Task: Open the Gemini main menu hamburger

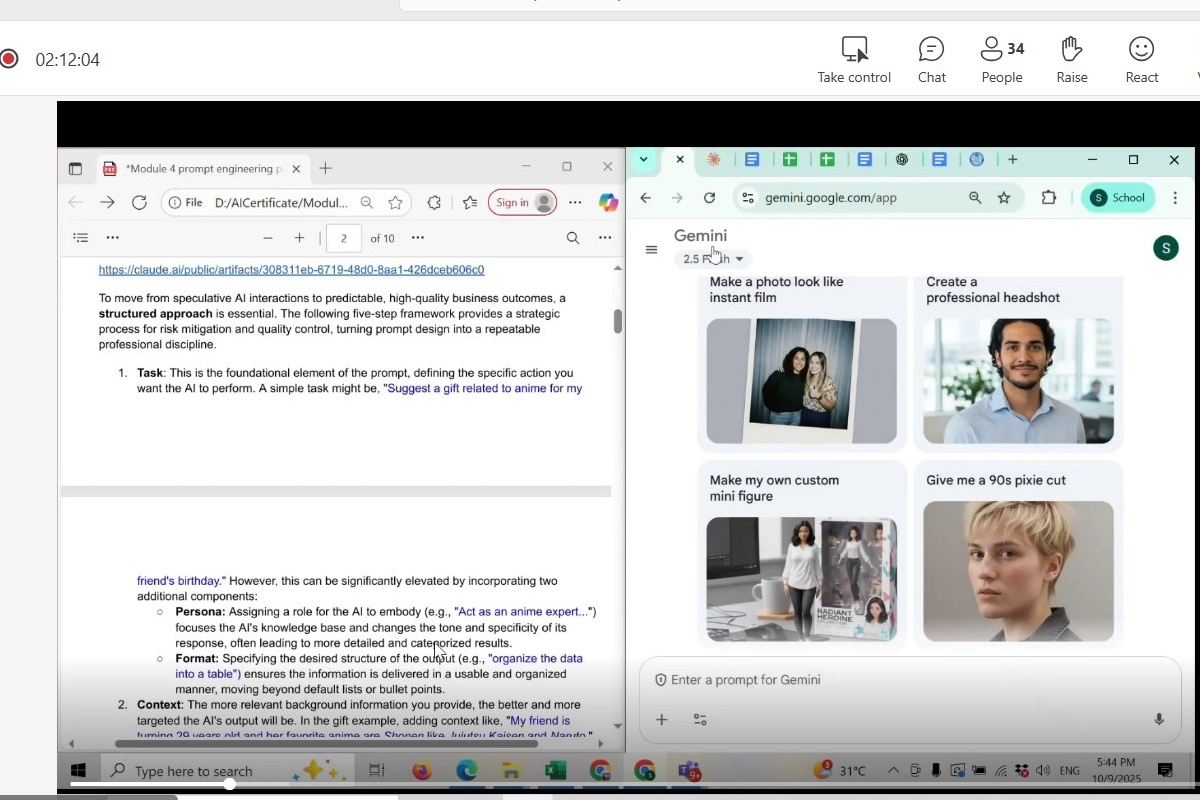Action: point(652,250)
